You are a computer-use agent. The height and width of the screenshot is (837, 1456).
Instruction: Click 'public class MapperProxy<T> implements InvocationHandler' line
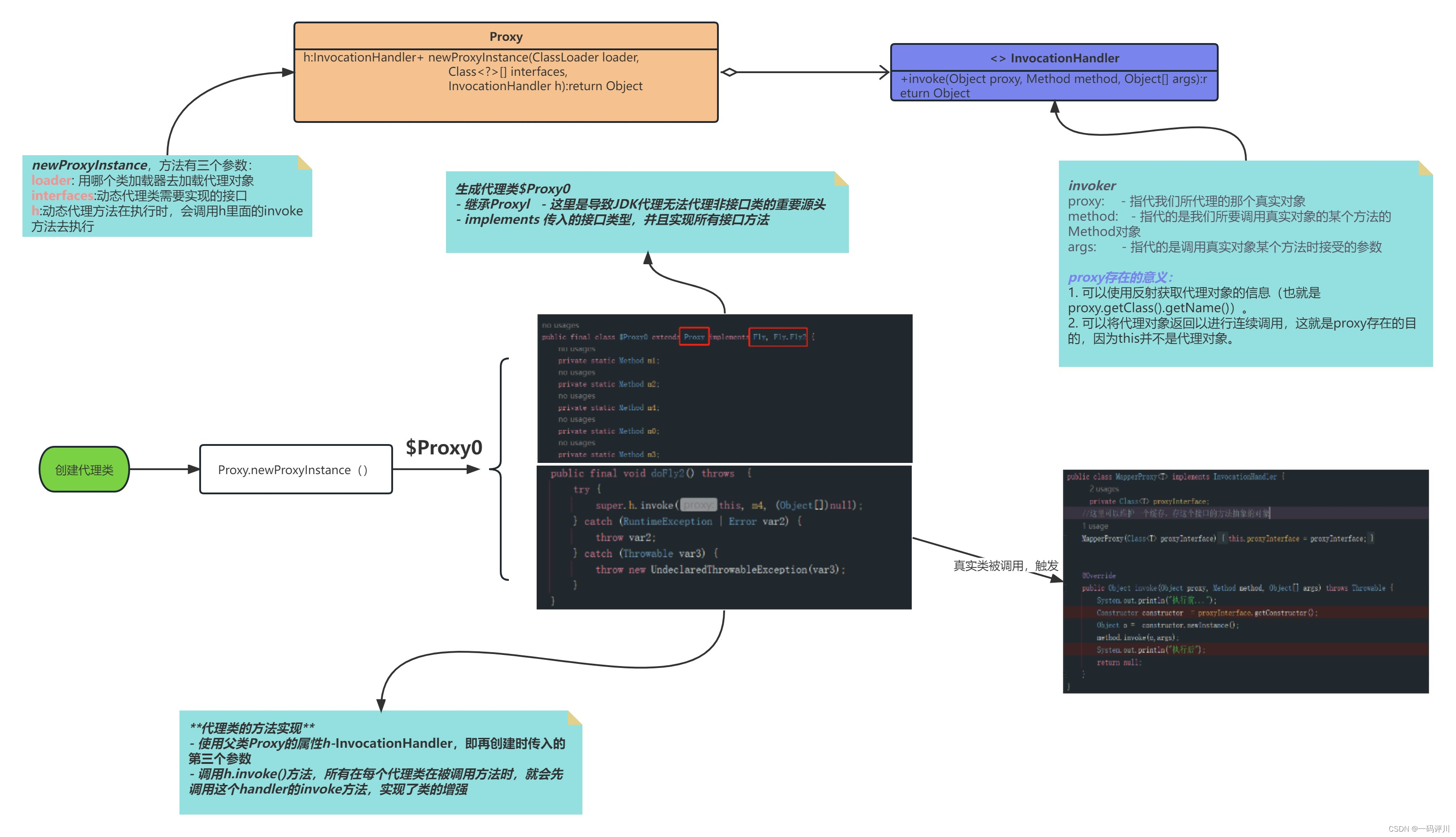tap(1176, 476)
